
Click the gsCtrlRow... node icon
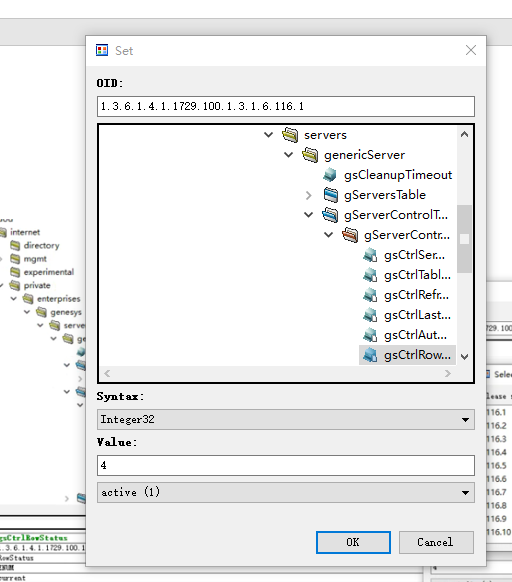pyautogui.click(x=370, y=355)
